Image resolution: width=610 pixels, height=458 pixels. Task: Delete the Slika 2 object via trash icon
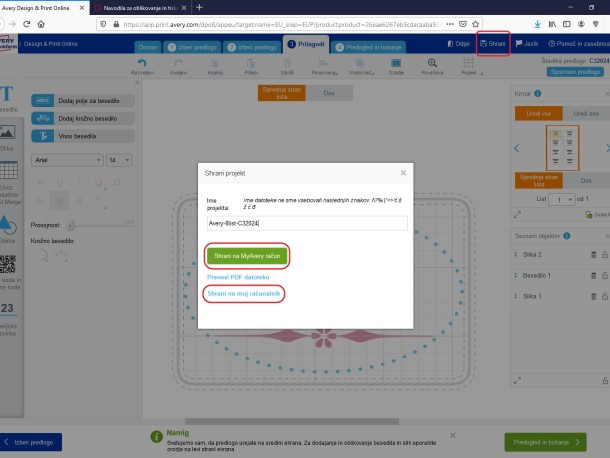click(x=594, y=254)
